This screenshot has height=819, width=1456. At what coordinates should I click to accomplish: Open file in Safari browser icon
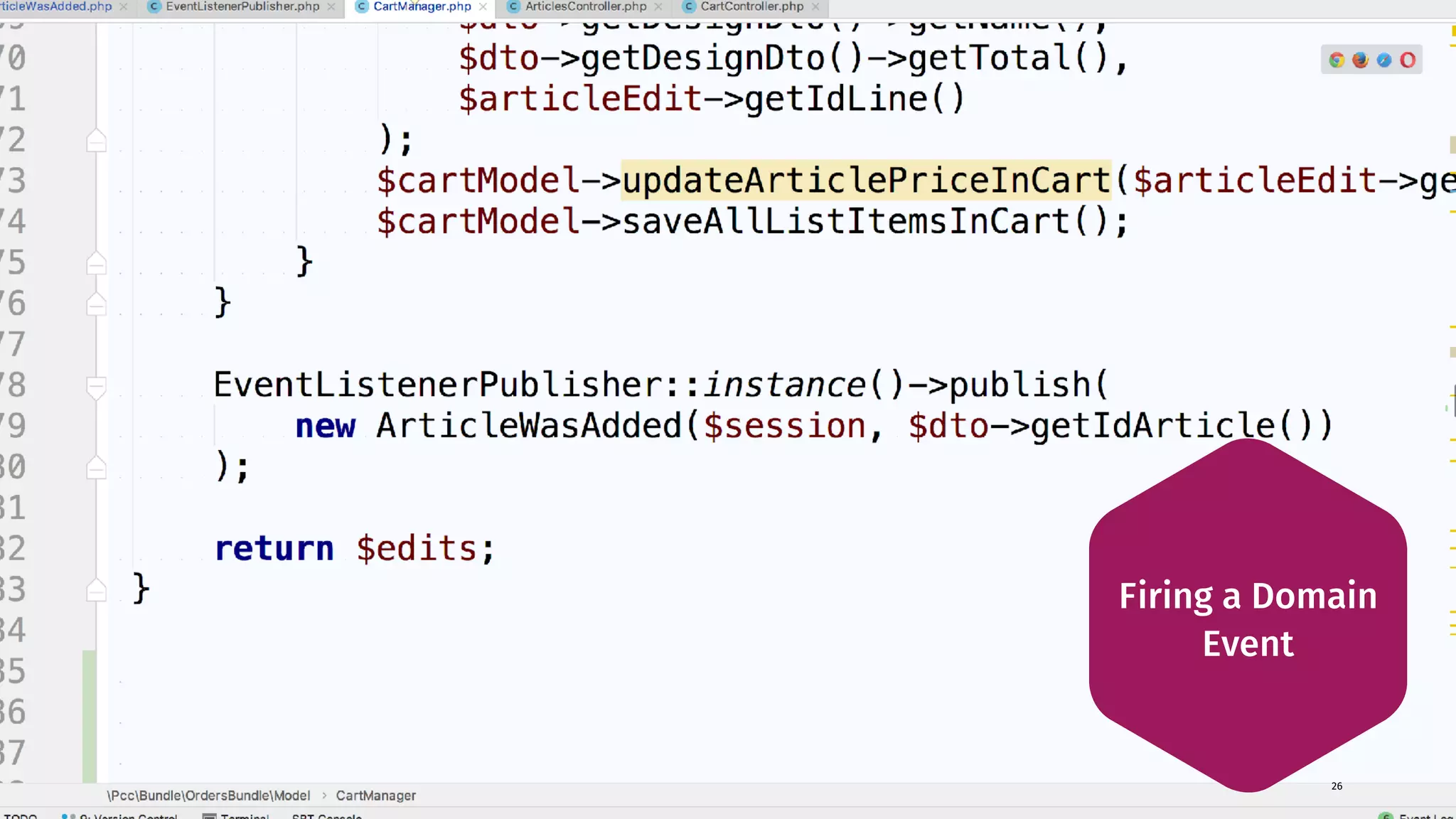coord(1383,60)
